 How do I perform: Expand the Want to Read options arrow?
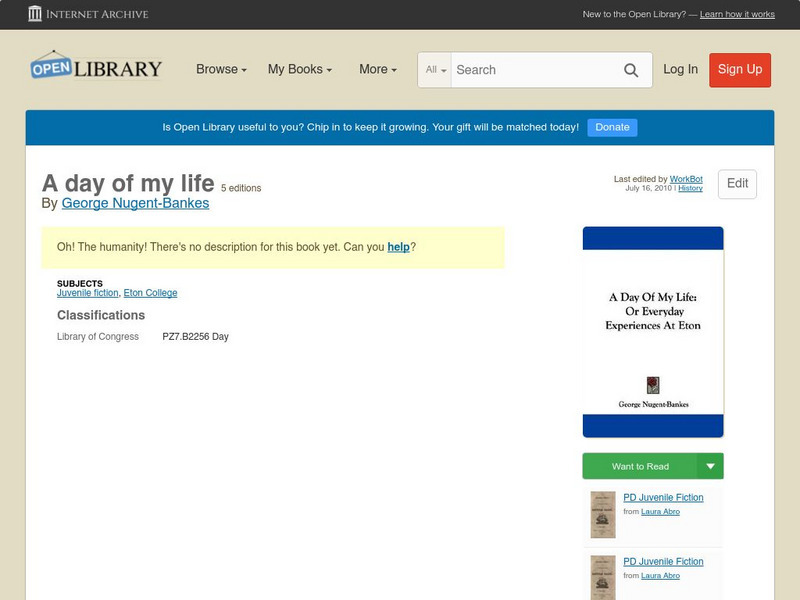click(711, 466)
